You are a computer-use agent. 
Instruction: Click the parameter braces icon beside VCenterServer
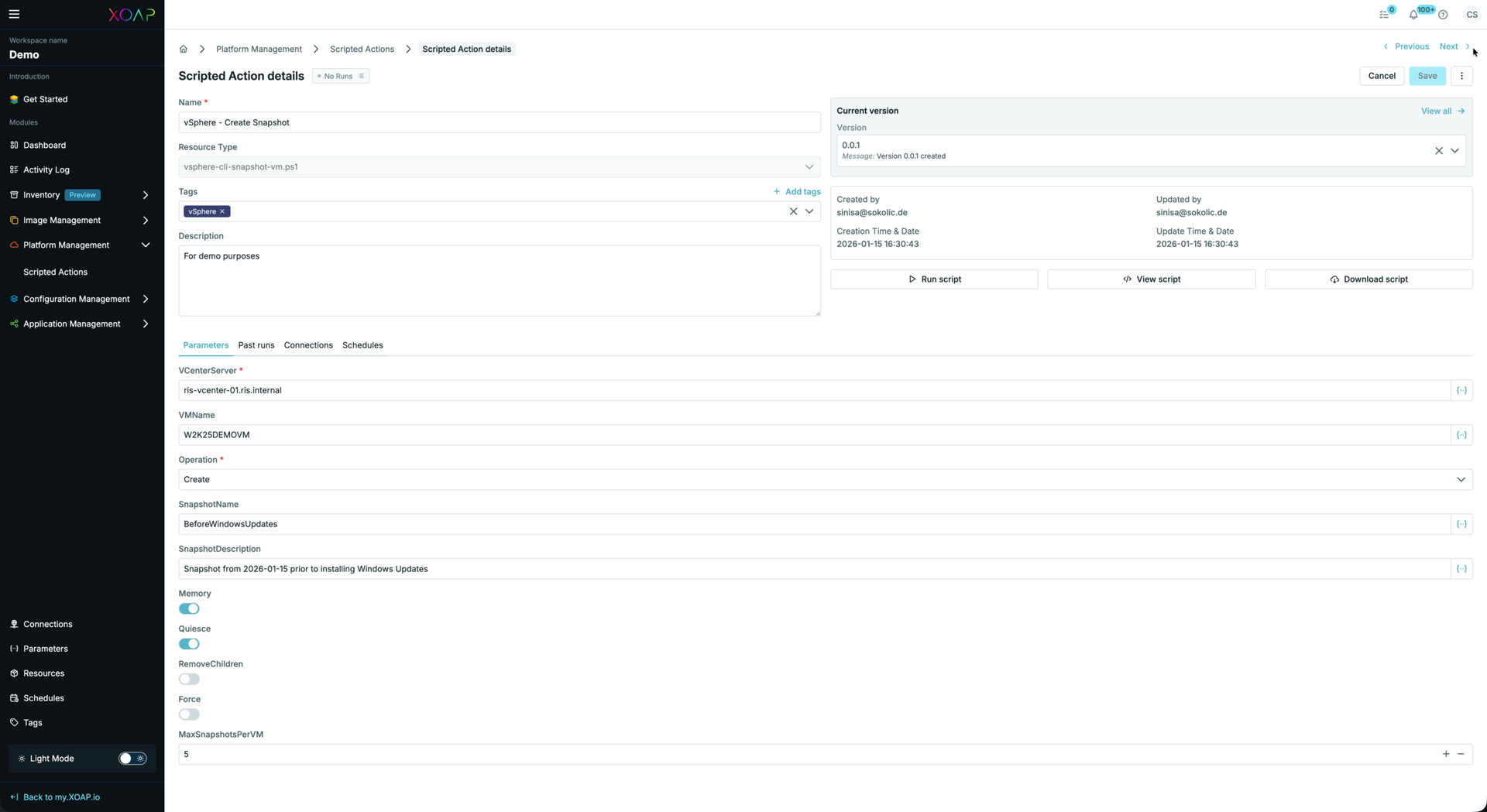point(1461,390)
